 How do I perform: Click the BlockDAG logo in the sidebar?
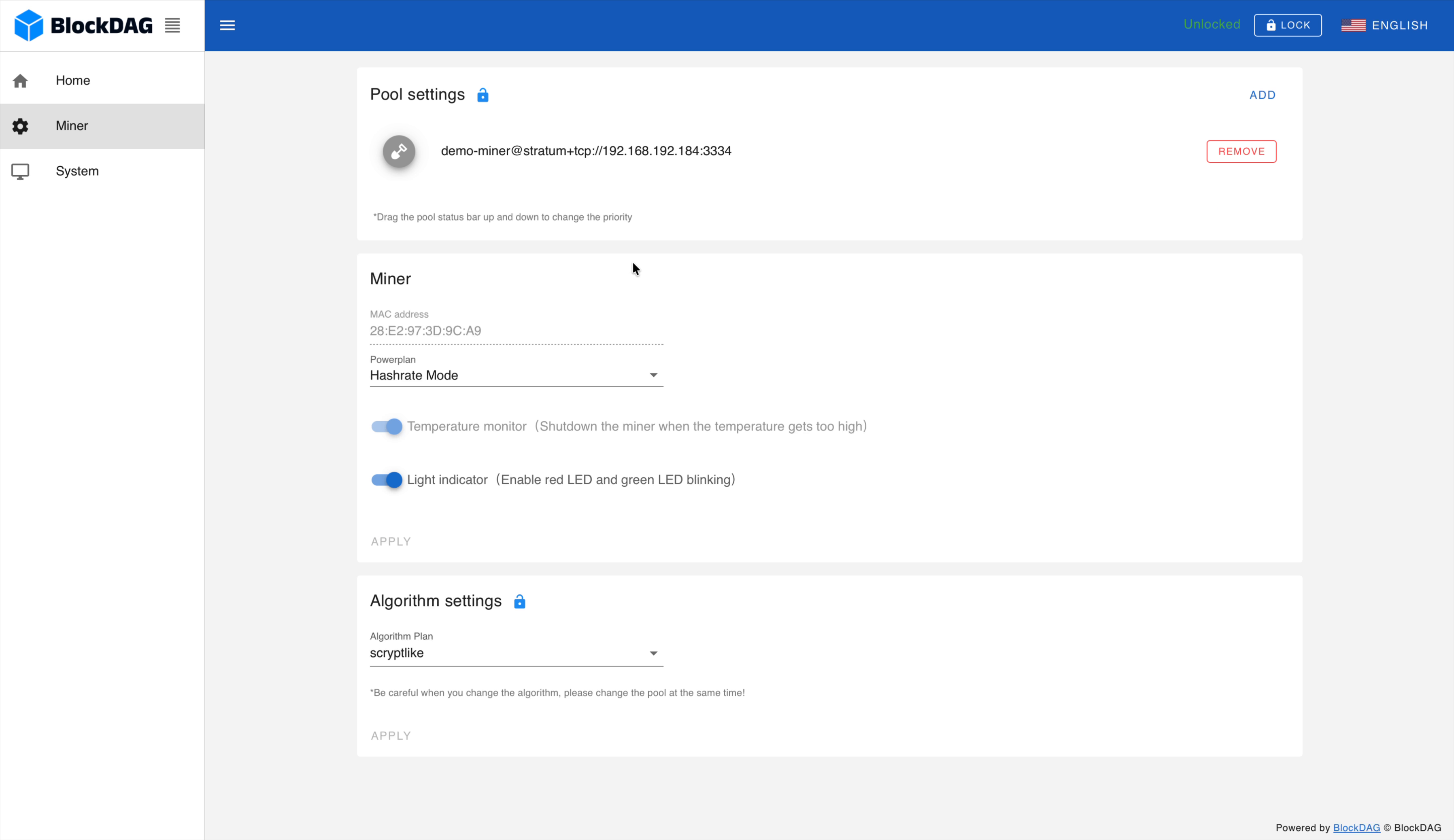point(83,24)
